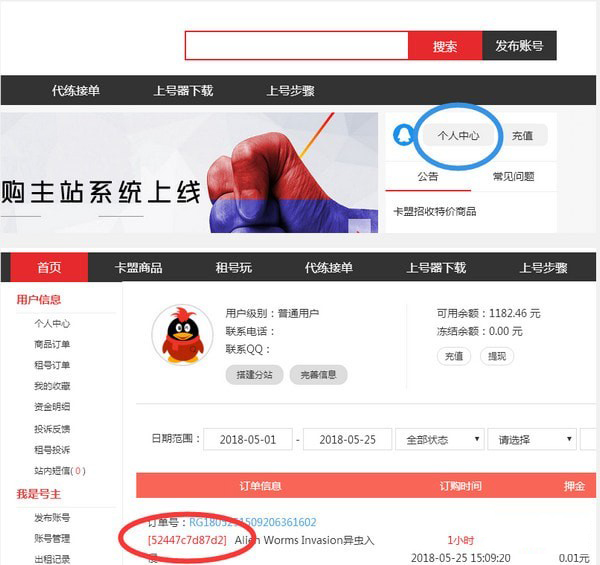Image resolution: width=600 pixels, height=565 pixels.
Task: Click the 搭建分站 button
Action: [x=254, y=374]
